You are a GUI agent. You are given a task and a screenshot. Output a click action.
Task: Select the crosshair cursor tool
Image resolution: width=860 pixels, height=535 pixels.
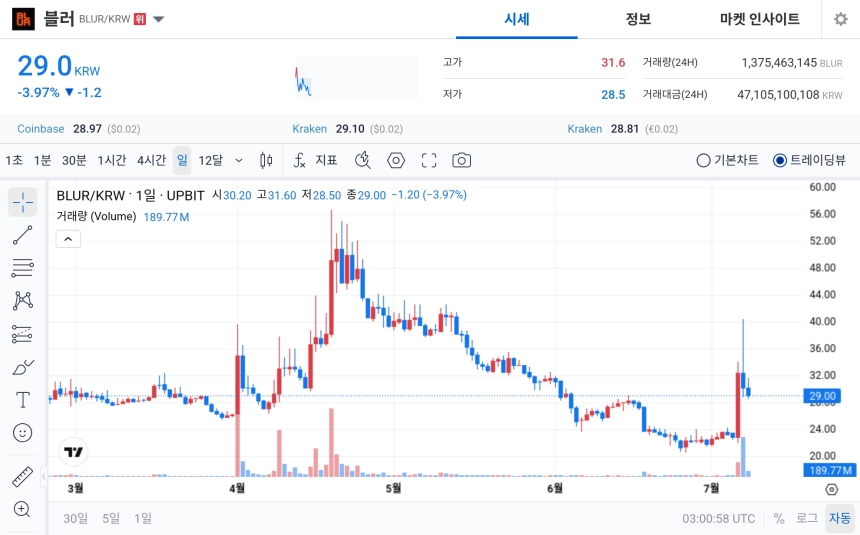[x=22, y=202]
